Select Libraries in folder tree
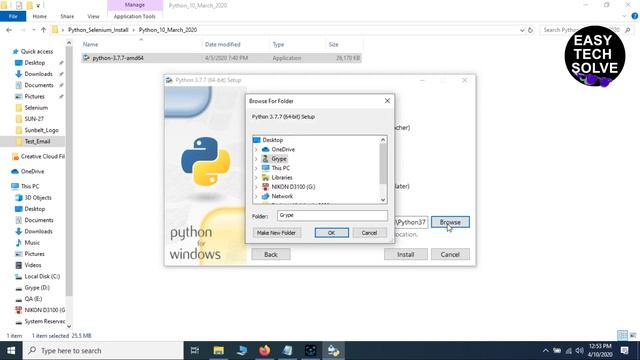The height and width of the screenshot is (360, 640). point(282,178)
